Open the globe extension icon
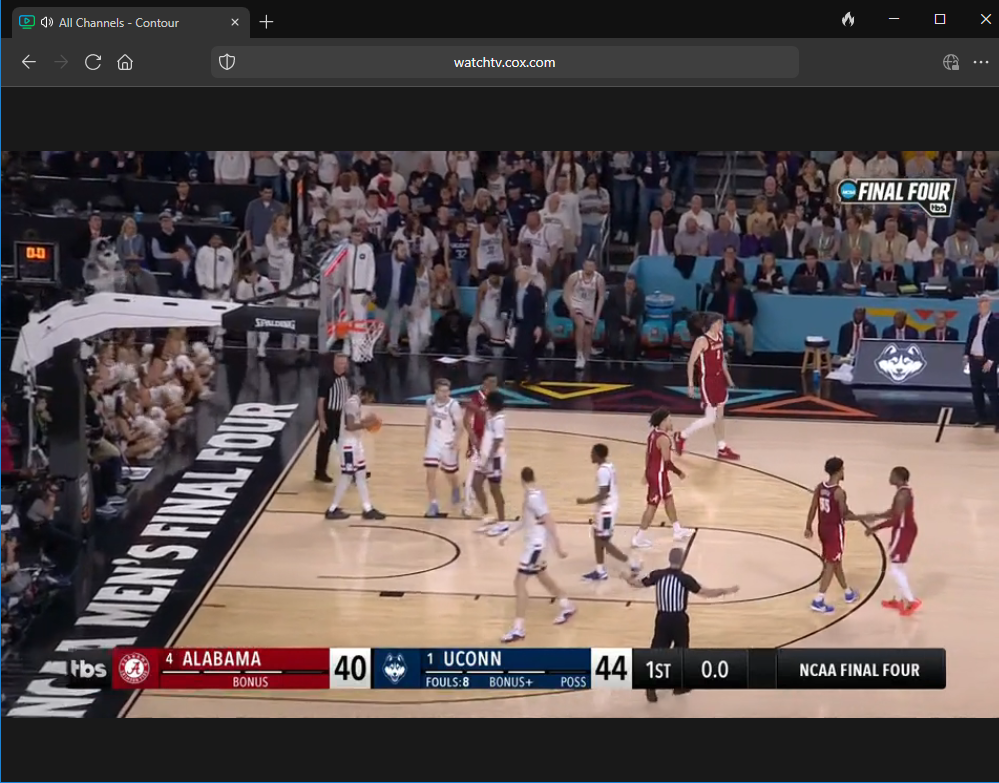 [x=951, y=62]
